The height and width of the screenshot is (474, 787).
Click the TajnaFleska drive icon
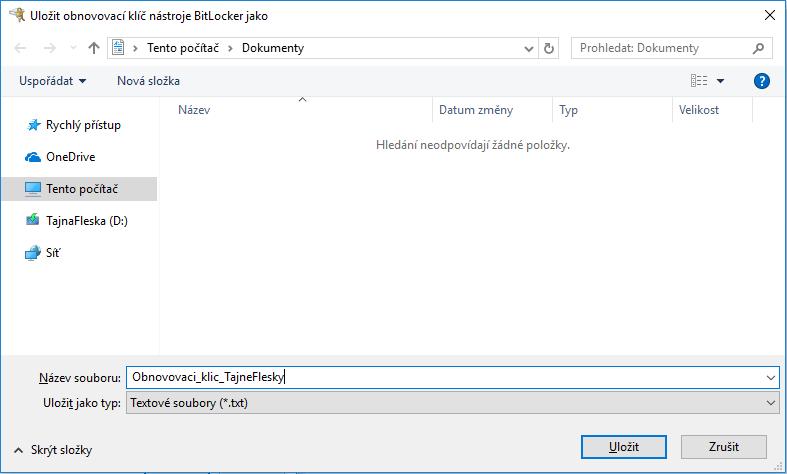pyautogui.click(x=33, y=219)
